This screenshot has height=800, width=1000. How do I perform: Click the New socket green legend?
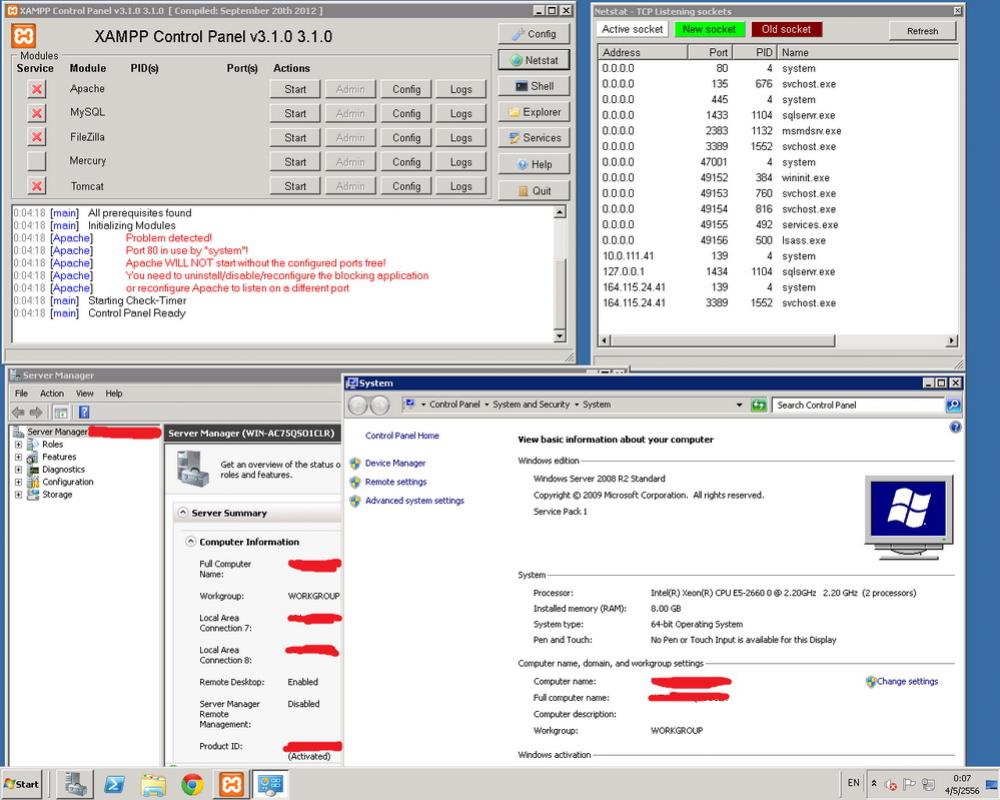(x=709, y=29)
